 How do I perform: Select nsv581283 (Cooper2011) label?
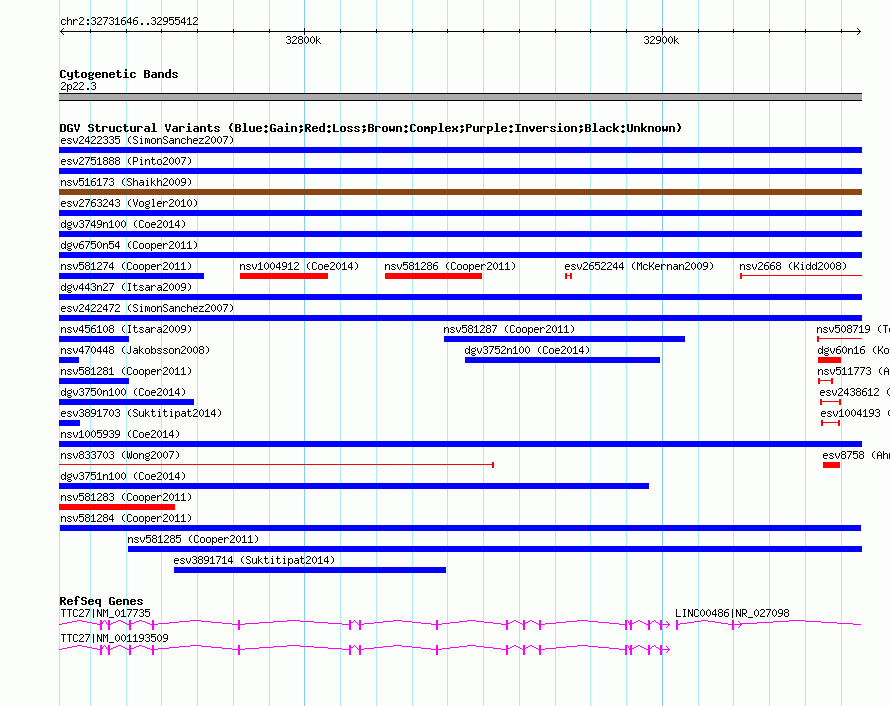126,497
